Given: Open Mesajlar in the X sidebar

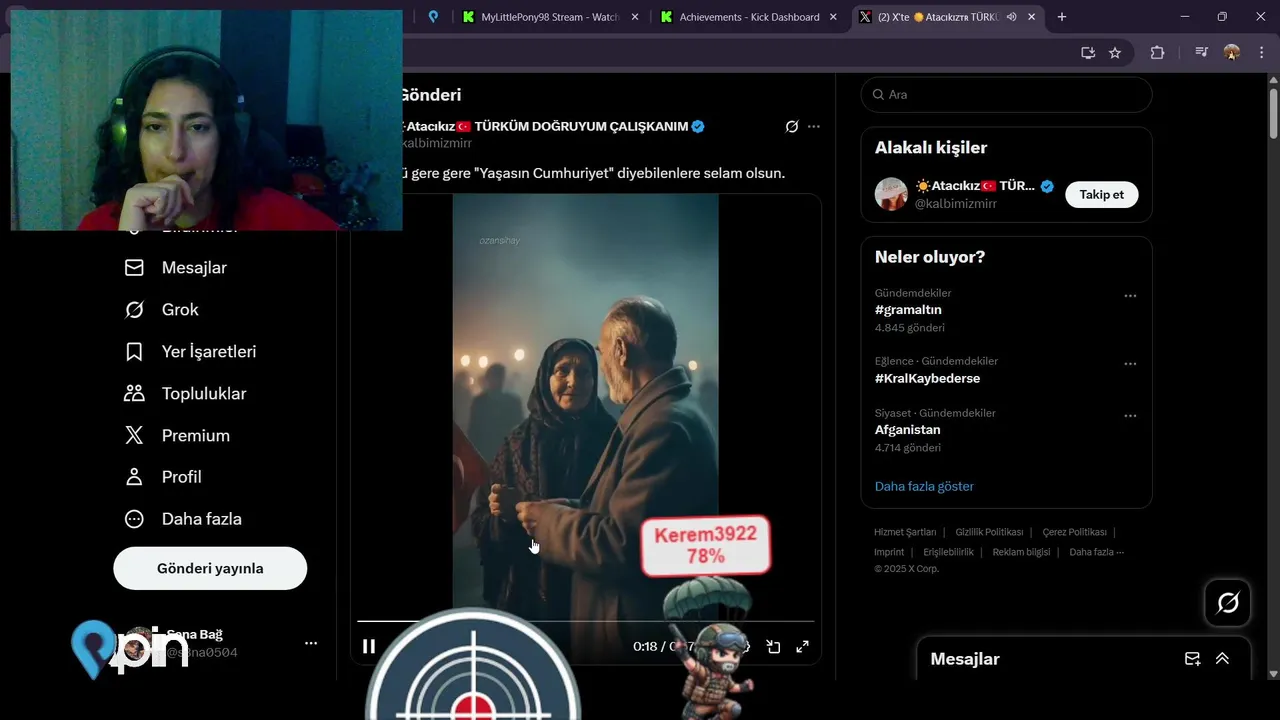Looking at the screenshot, I should 175,268.
